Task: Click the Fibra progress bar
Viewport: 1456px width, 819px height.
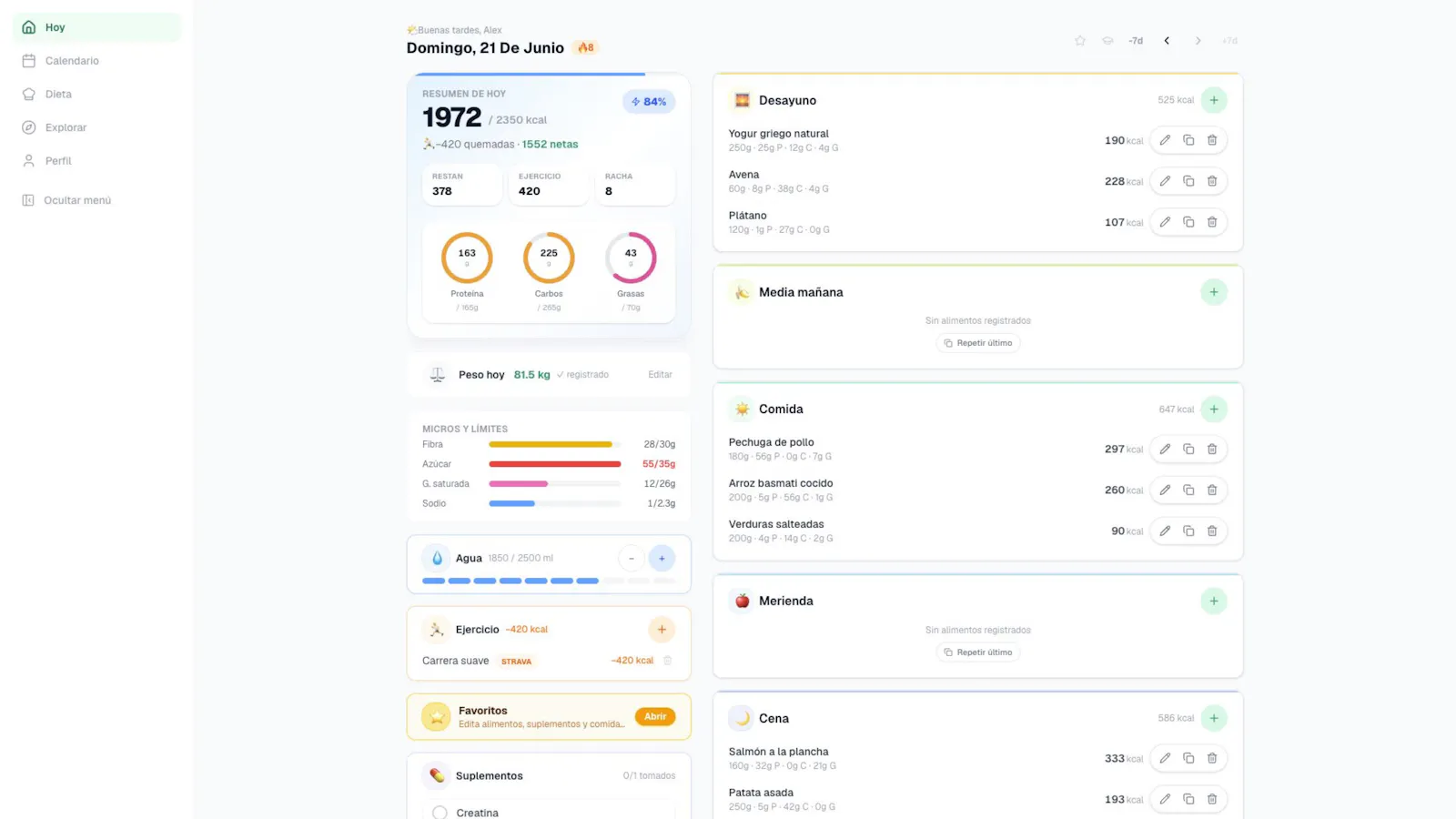Action: tap(555, 445)
